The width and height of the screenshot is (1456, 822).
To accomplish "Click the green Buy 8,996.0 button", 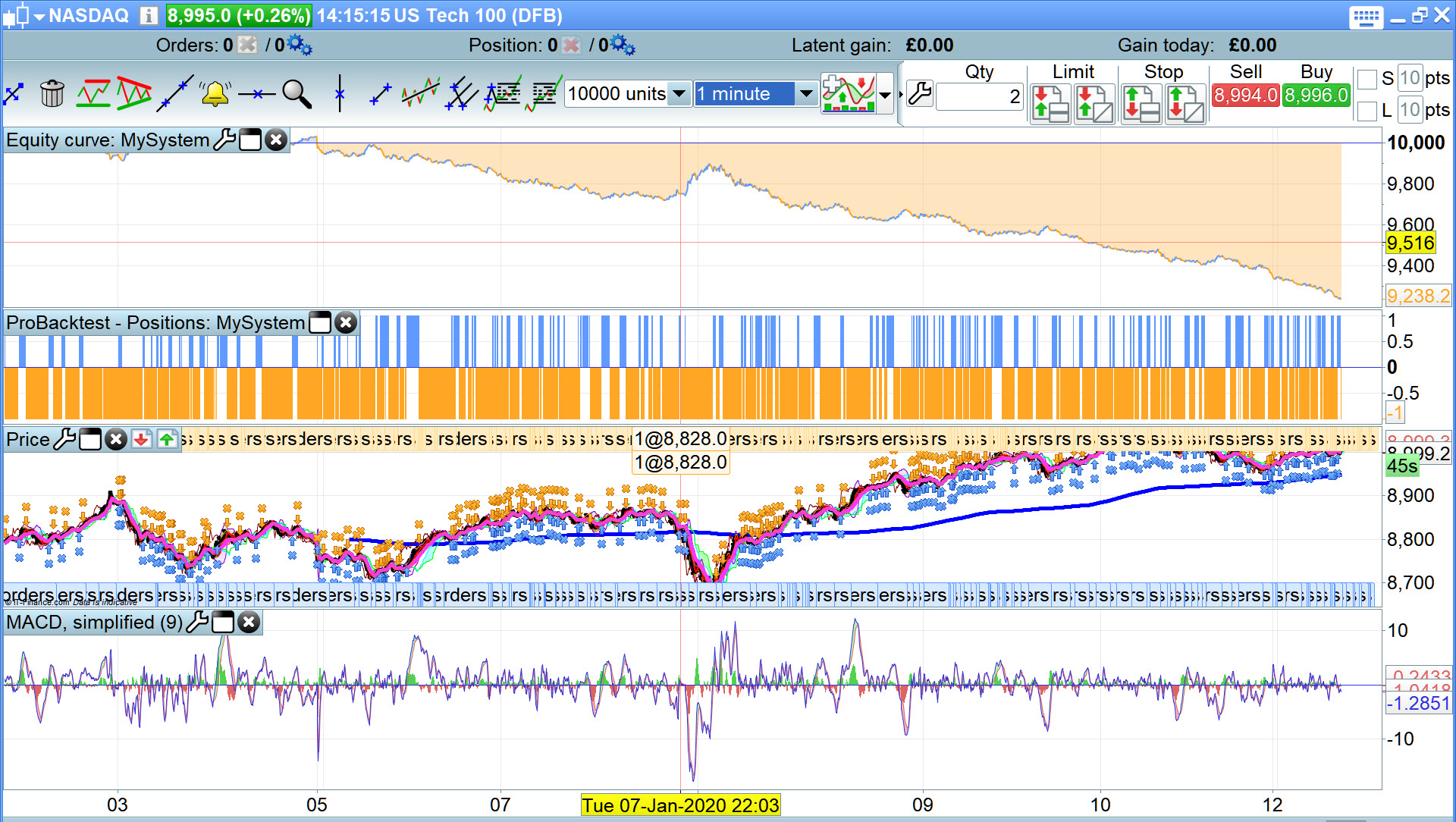I will tap(1316, 96).
